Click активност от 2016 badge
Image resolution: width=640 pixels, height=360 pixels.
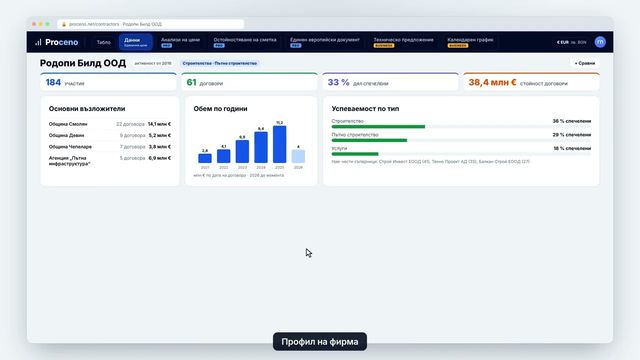[x=153, y=63]
